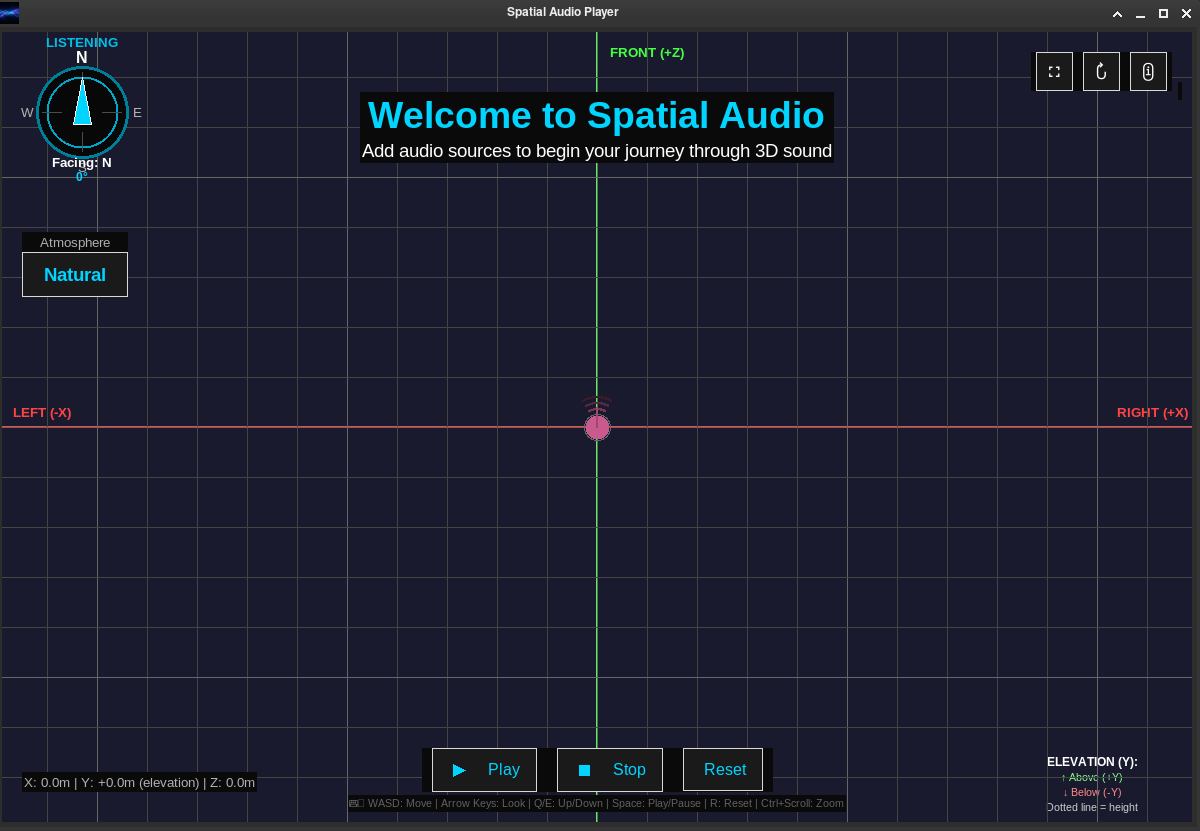This screenshot has height=831, width=1200.
Task: Click the keyboard icon in the shortcuts bar
Action: pyautogui.click(x=352, y=803)
